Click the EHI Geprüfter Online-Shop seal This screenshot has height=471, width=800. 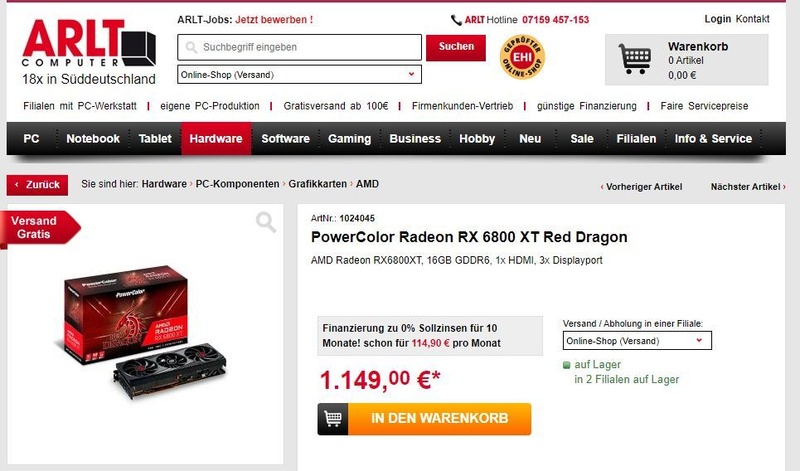(522, 57)
